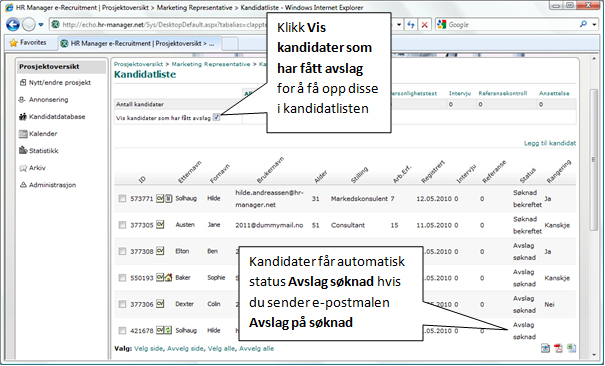Open Kalender in the sidebar
The width and height of the screenshot is (605, 366).
(43, 134)
